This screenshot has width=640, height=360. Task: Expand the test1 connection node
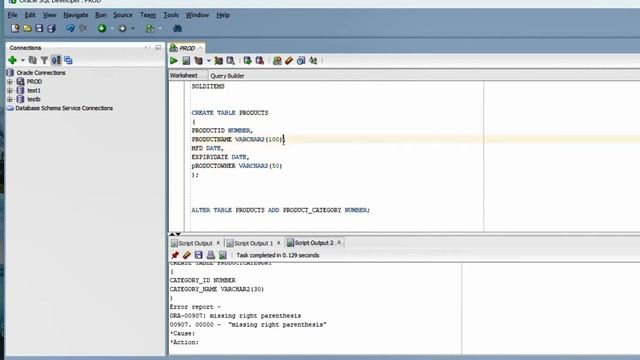[10, 90]
